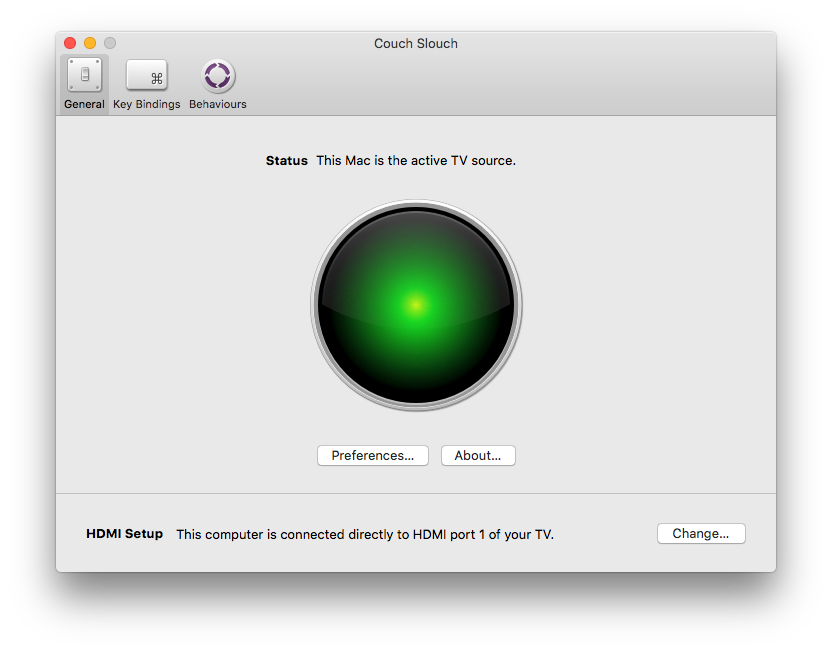Image resolution: width=832 pixels, height=652 pixels.
Task: Switch to the General tab label
Action: 84,104
